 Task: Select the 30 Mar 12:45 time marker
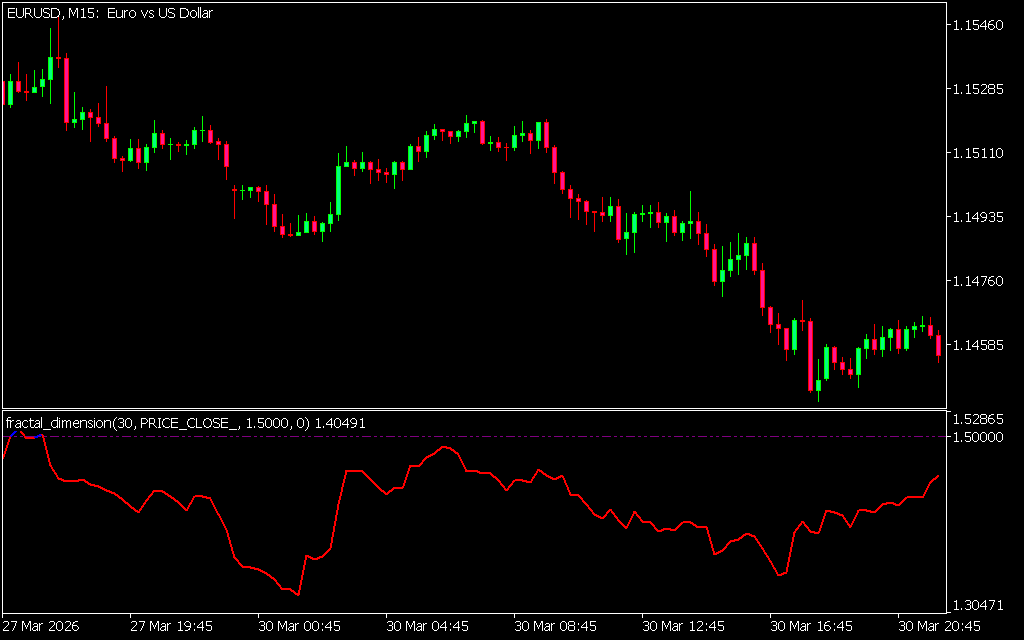[x=683, y=627]
